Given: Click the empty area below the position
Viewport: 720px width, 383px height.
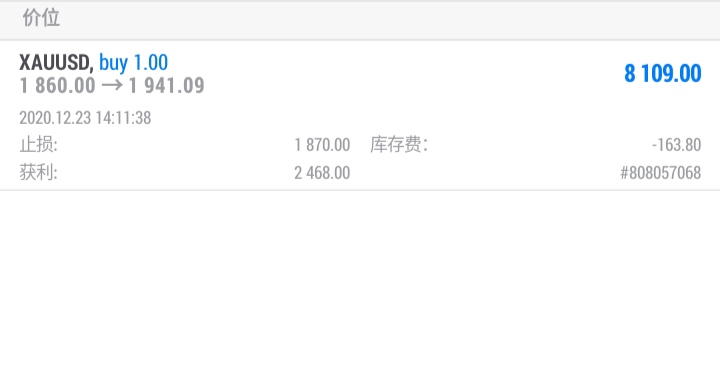Looking at the screenshot, I should 360,287.
